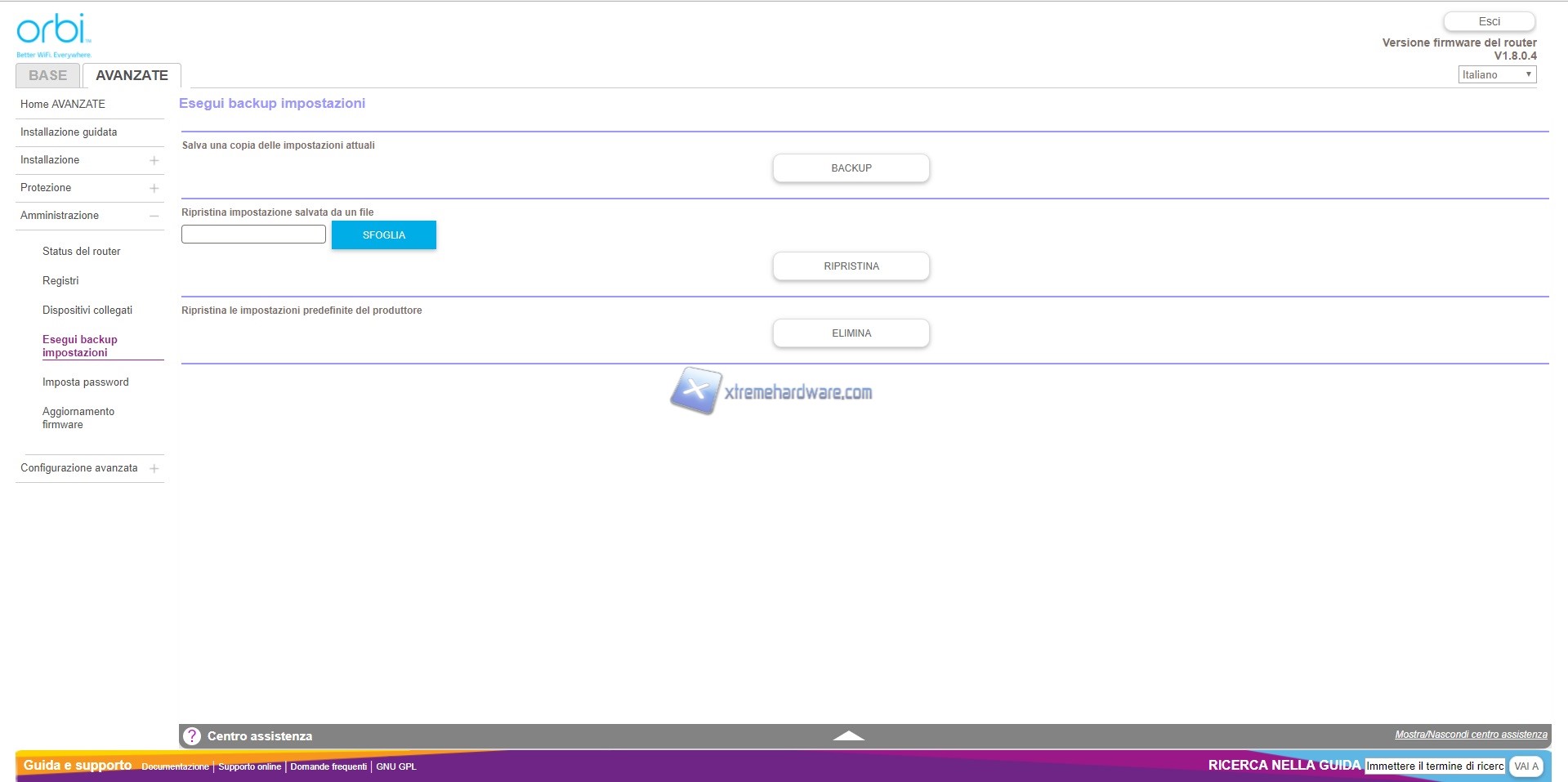Image resolution: width=1568 pixels, height=782 pixels.
Task: Expand the Installazione menu section
Action: pos(154,160)
